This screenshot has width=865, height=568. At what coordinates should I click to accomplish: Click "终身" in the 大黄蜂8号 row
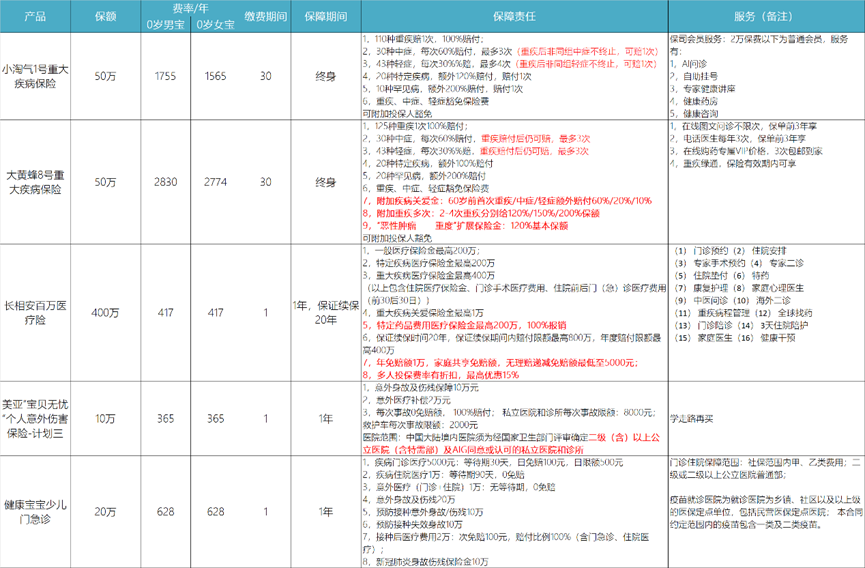click(x=326, y=182)
